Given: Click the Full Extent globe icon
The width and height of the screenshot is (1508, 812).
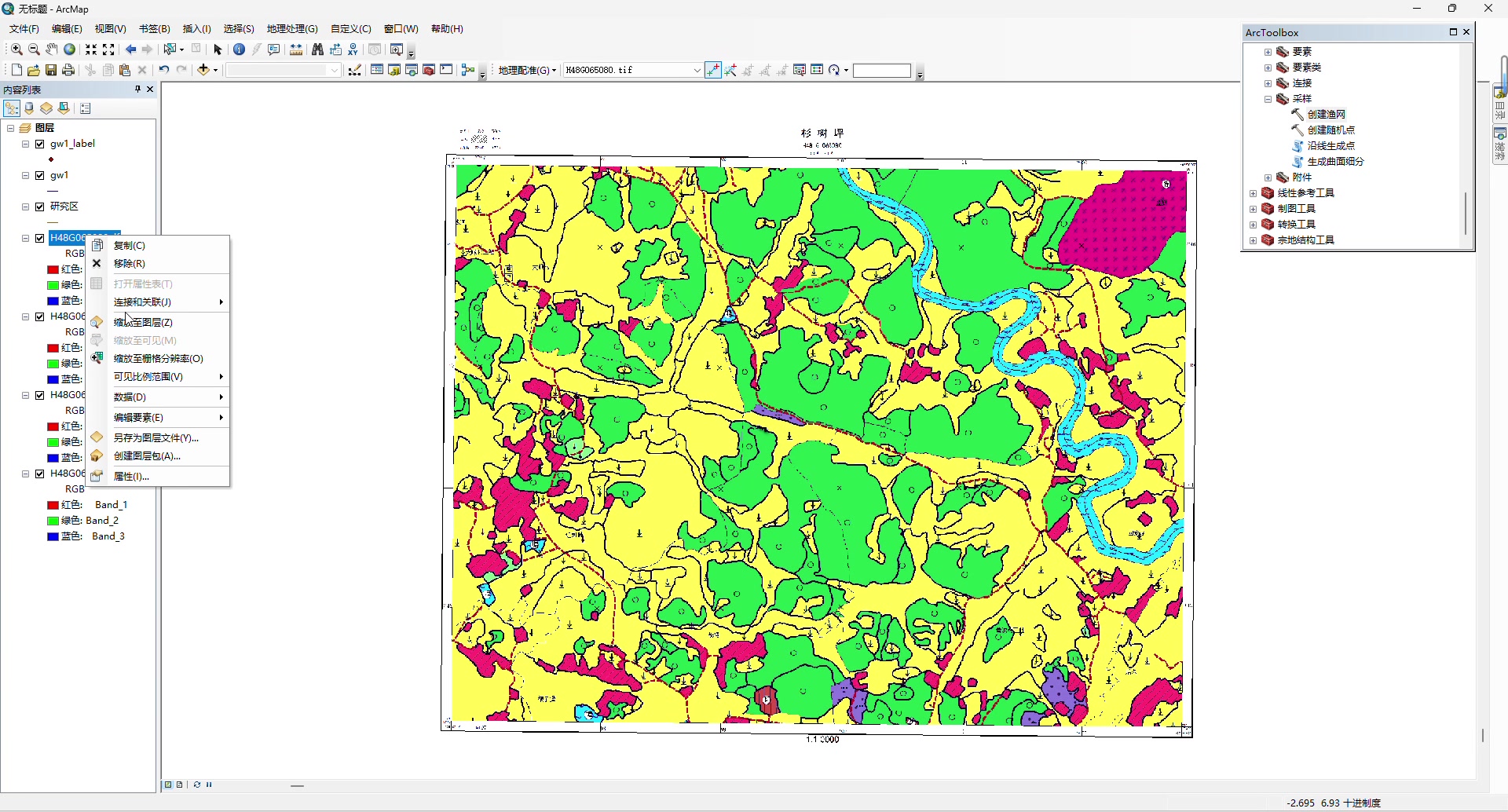Looking at the screenshot, I should coord(70,49).
